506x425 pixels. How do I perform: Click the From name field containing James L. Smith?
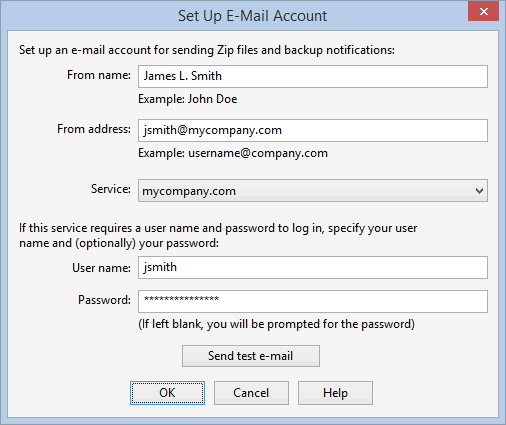coord(313,77)
